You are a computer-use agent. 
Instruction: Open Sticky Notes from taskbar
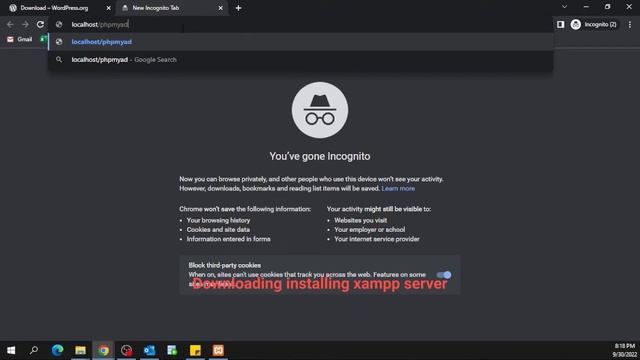(195, 350)
